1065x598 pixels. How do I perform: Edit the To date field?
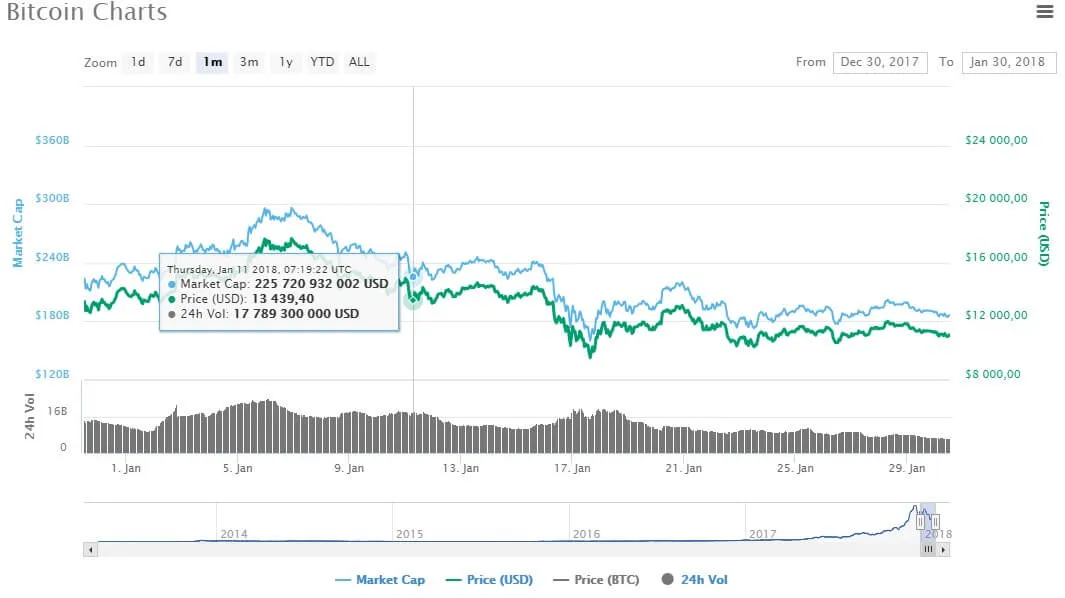[x=1009, y=62]
